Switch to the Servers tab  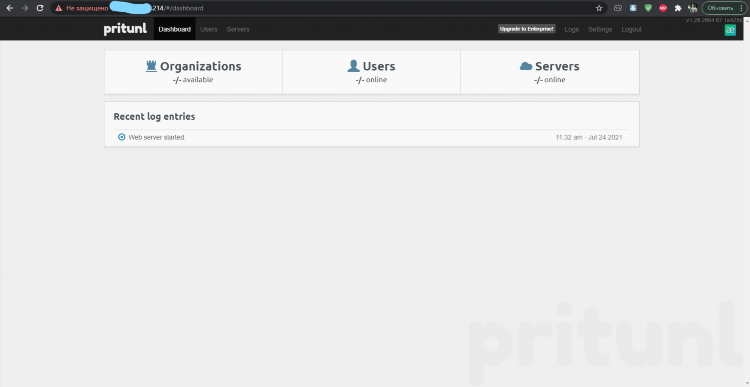click(x=238, y=29)
